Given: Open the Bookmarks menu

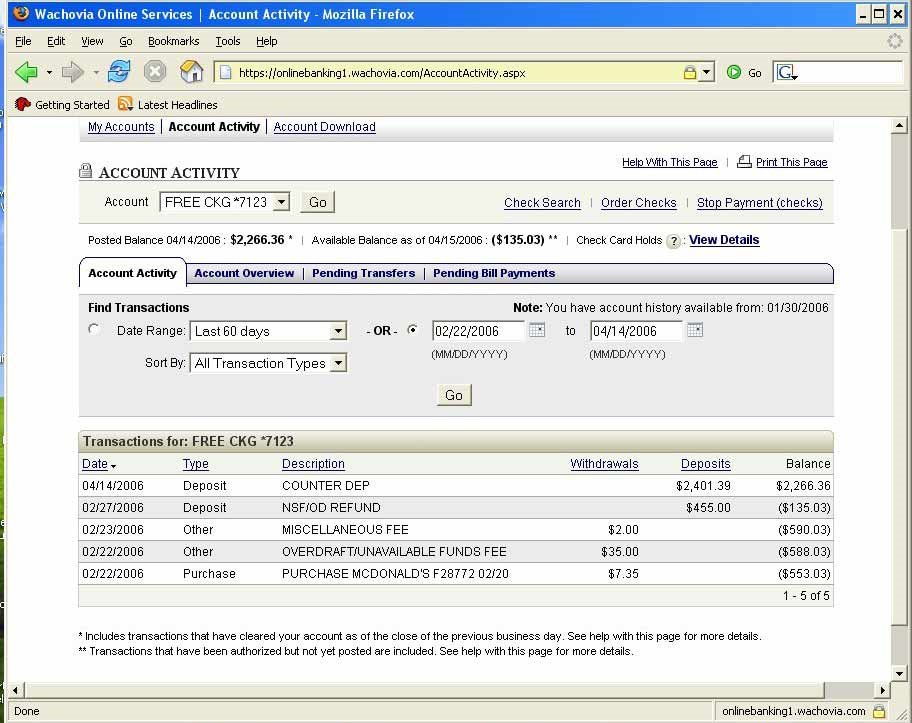Looking at the screenshot, I should [x=173, y=41].
